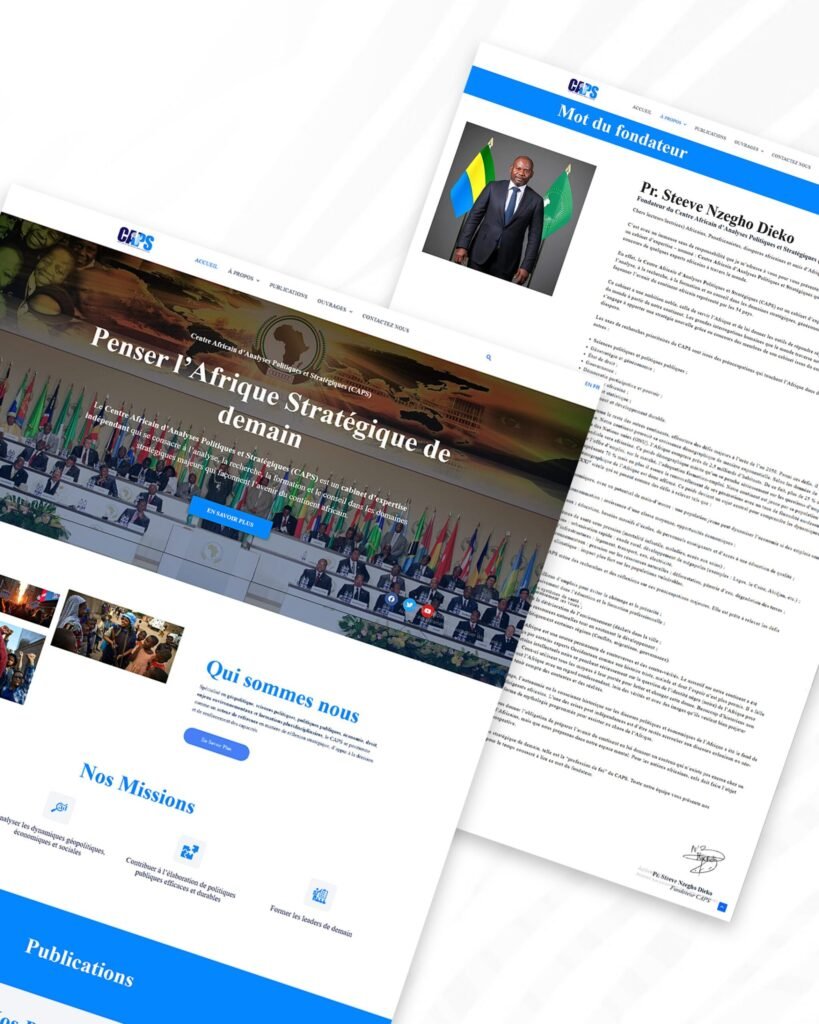Open the YouTube social icon

point(428,611)
